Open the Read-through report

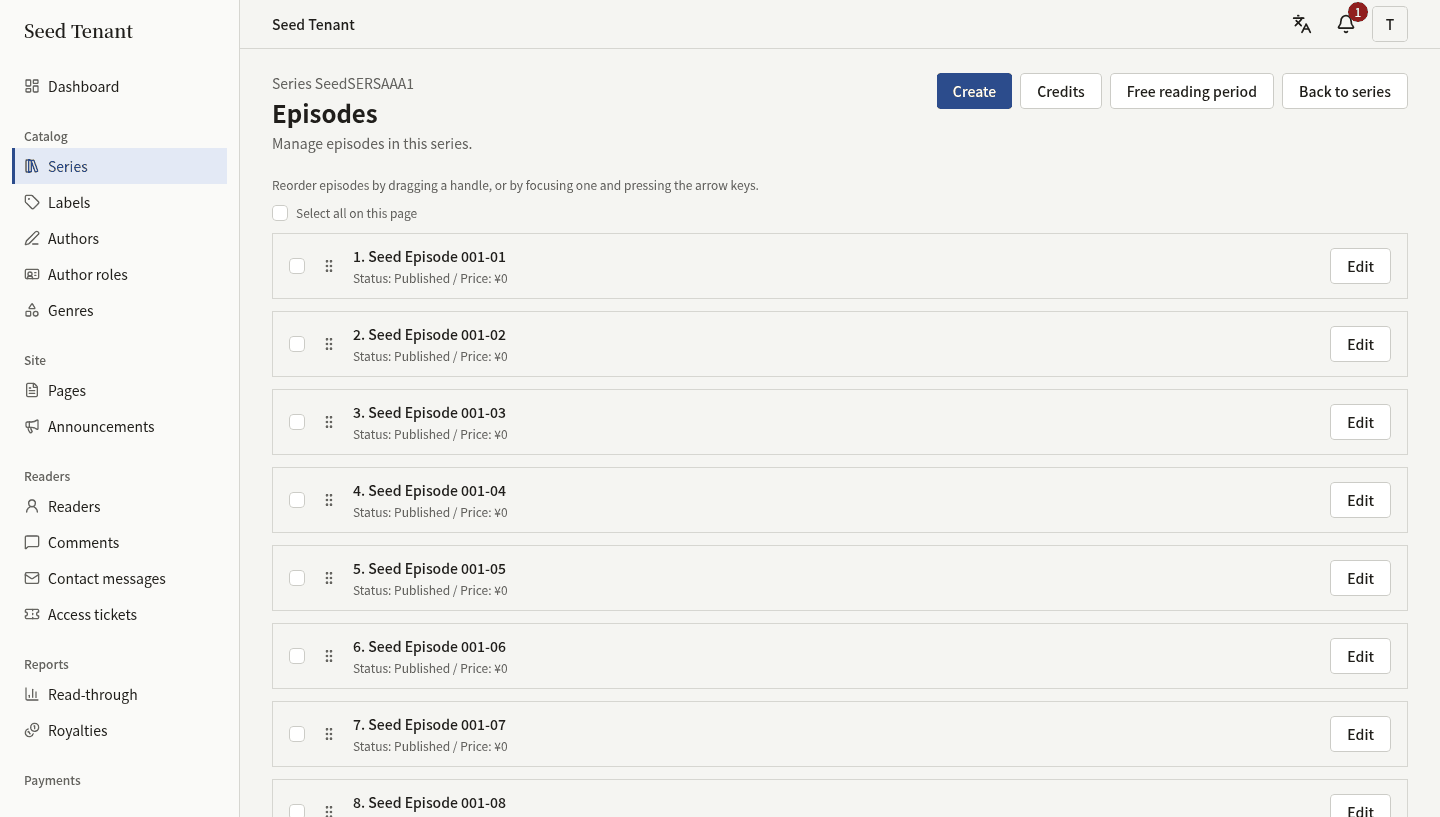point(120,694)
